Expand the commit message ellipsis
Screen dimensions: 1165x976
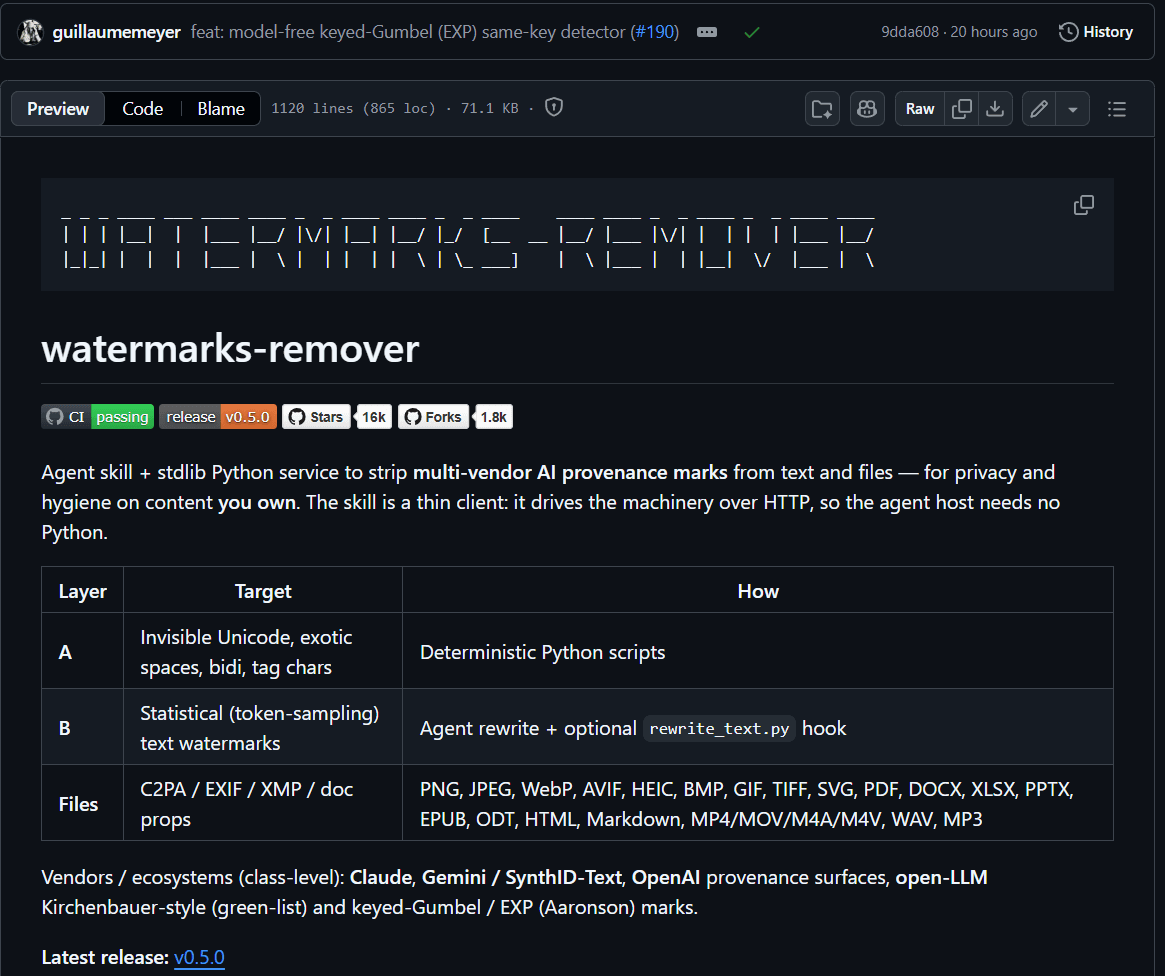(707, 32)
